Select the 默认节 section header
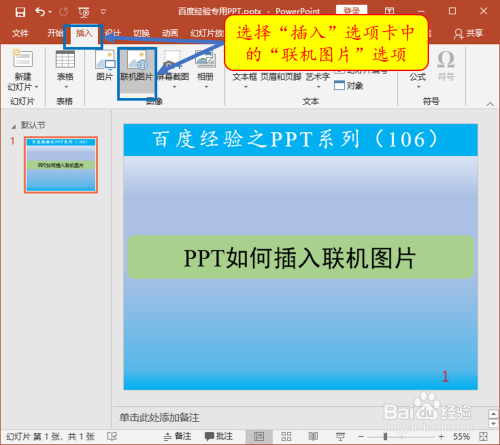Screen dimensions: 500x445 pyautogui.click(x=33, y=125)
